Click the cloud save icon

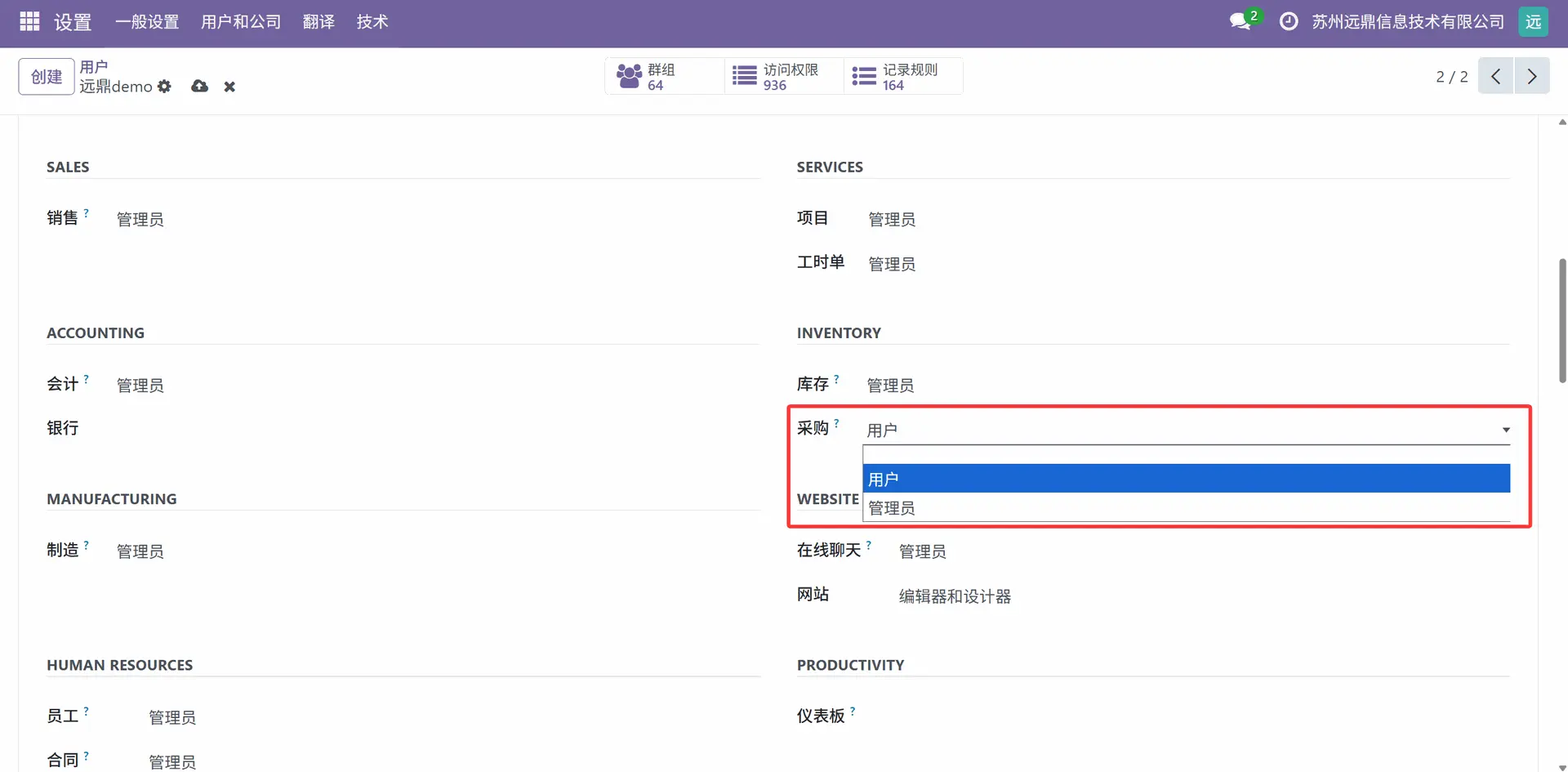[x=199, y=87]
